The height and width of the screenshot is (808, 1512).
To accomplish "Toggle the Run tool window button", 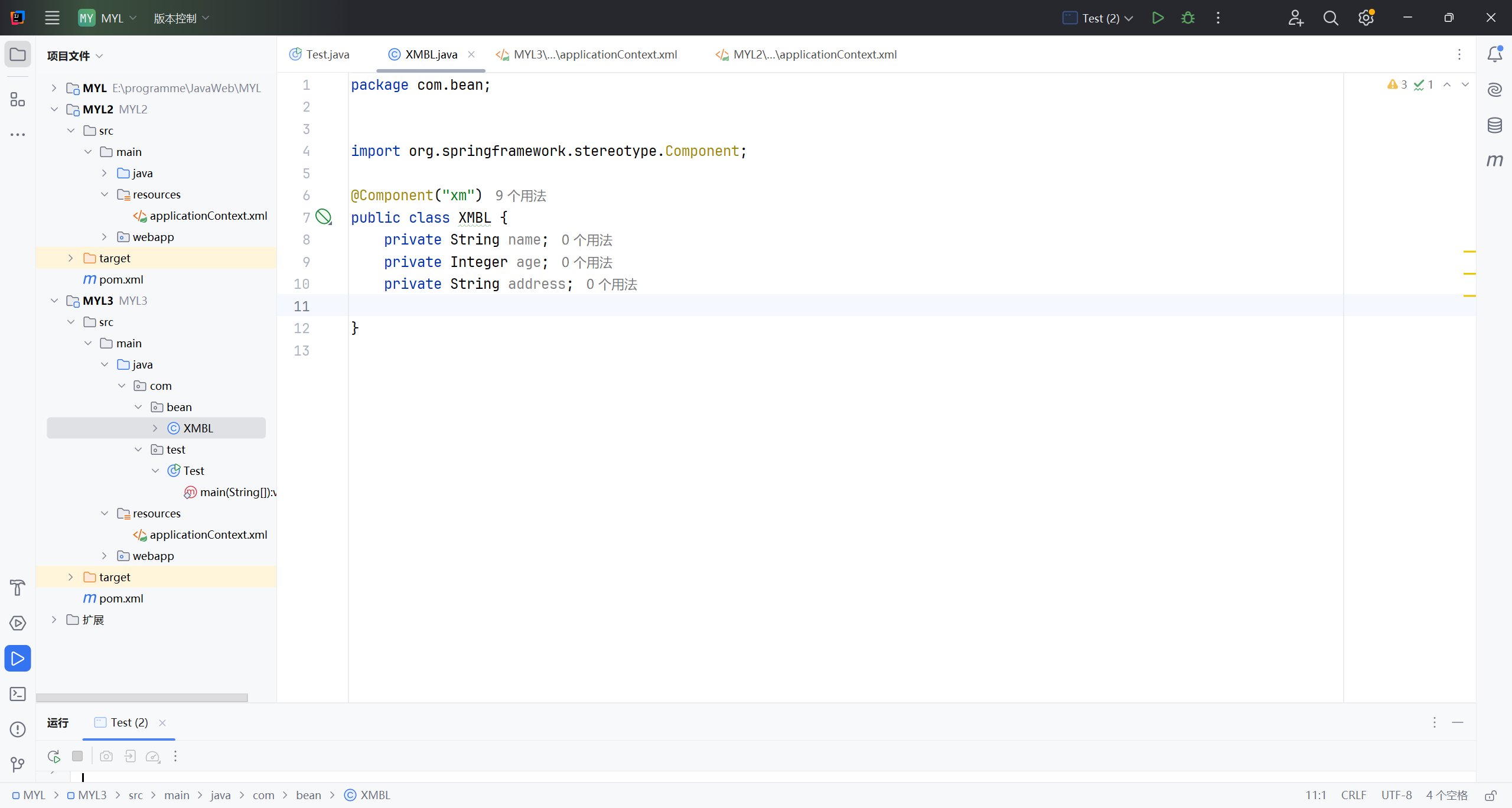I will 18,659.
